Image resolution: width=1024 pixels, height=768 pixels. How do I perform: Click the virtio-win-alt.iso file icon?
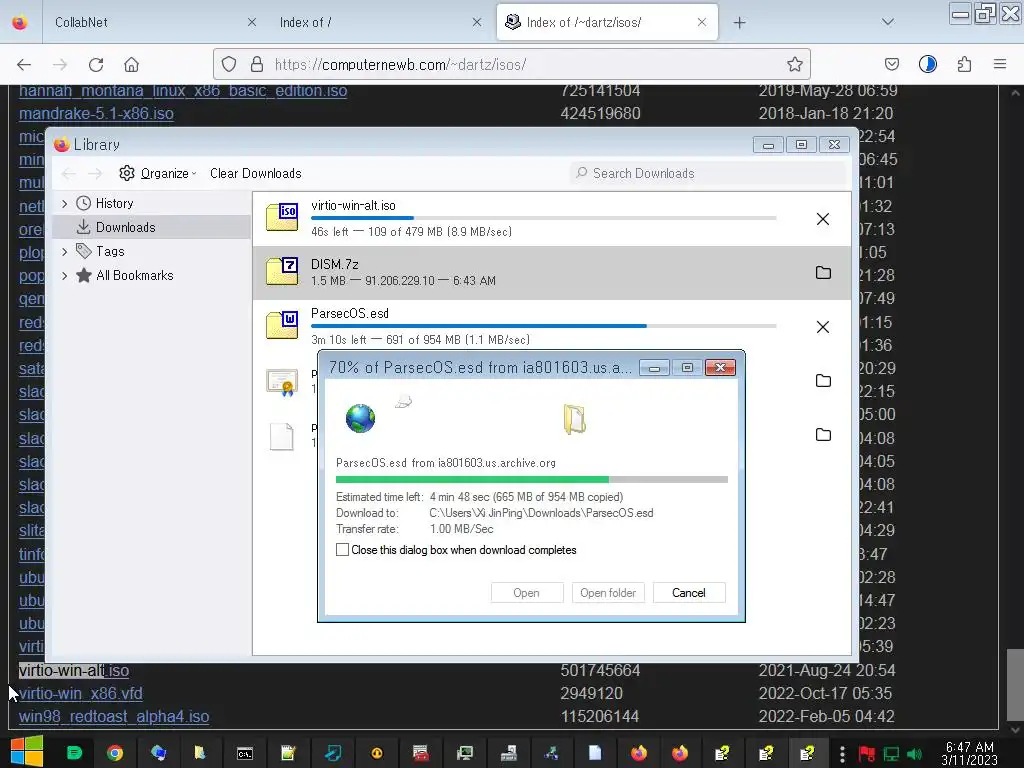pos(282,217)
